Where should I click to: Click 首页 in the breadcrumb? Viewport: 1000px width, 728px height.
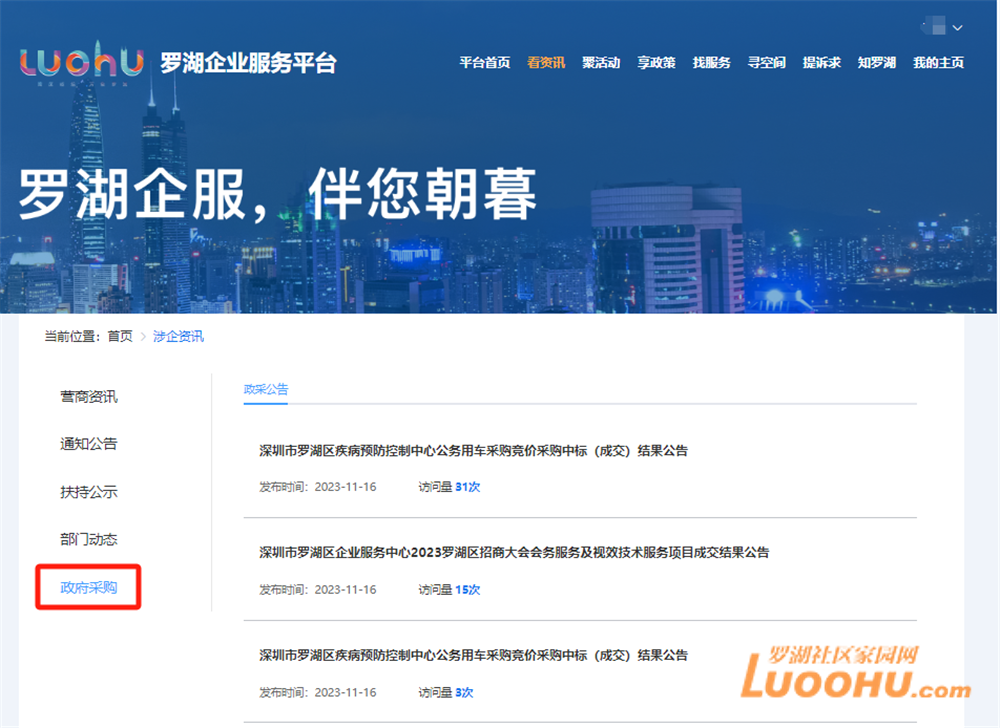click(x=120, y=337)
